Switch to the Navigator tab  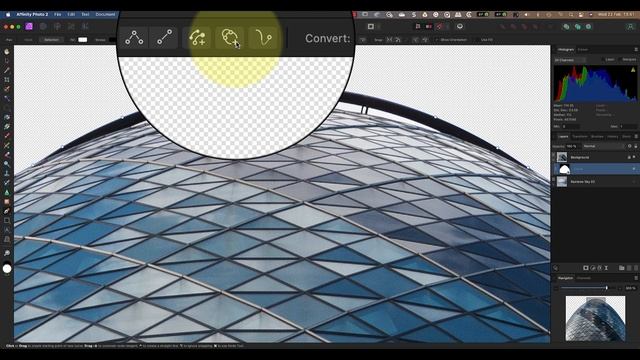(565, 278)
